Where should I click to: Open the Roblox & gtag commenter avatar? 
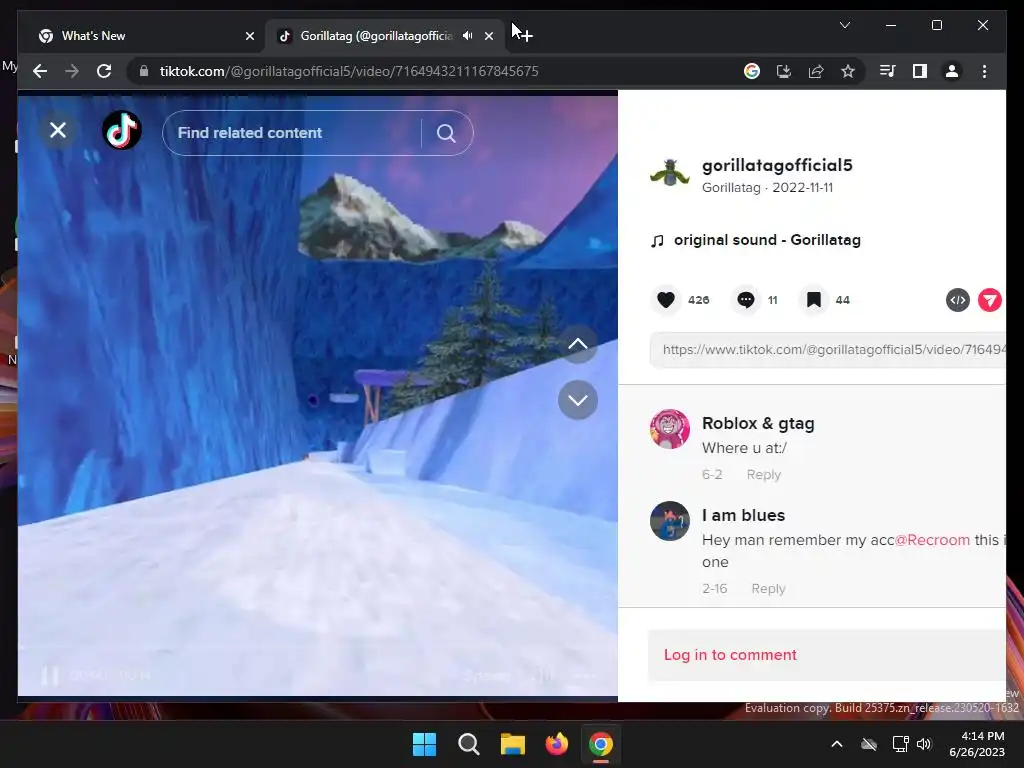(669, 429)
